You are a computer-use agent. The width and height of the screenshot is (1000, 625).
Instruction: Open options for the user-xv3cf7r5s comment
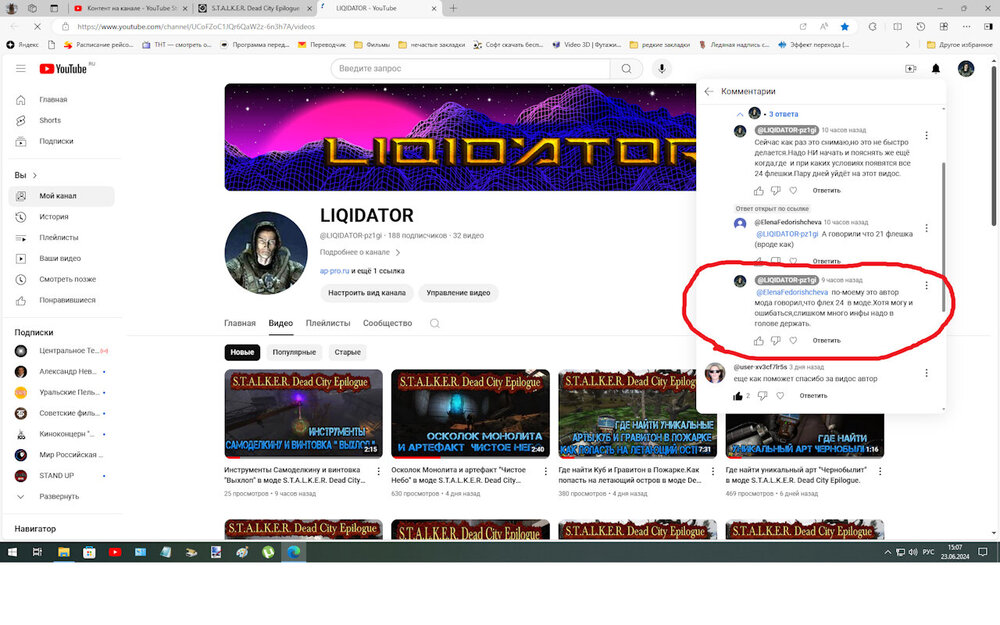point(926,373)
